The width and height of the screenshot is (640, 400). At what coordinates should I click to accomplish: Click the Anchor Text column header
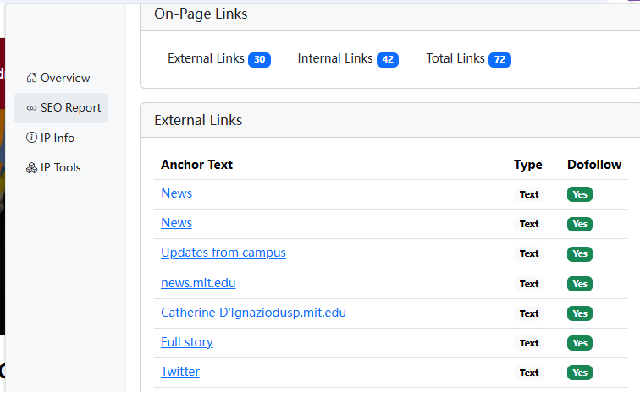coord(197,164)
